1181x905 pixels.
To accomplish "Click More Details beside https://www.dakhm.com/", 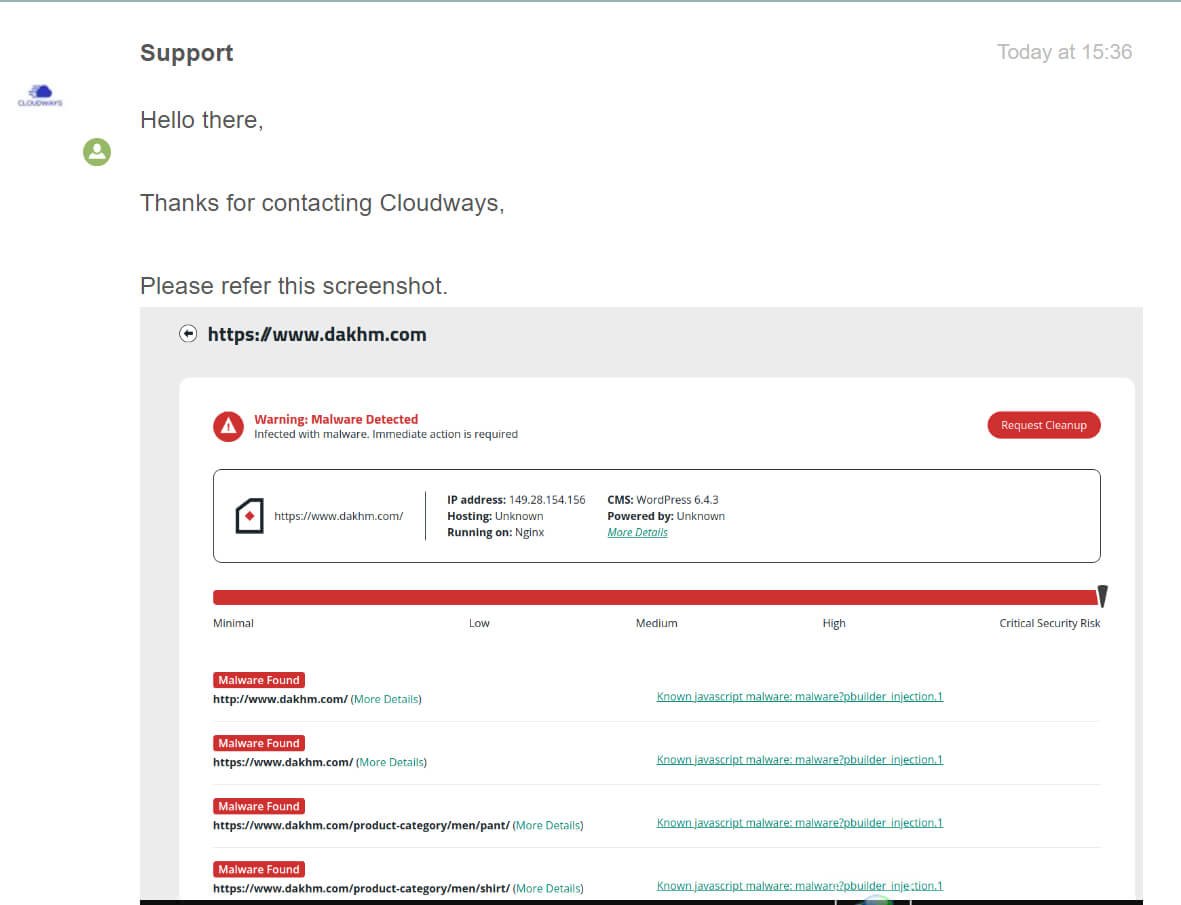I will pyautogui.click(x=392, y=761).
